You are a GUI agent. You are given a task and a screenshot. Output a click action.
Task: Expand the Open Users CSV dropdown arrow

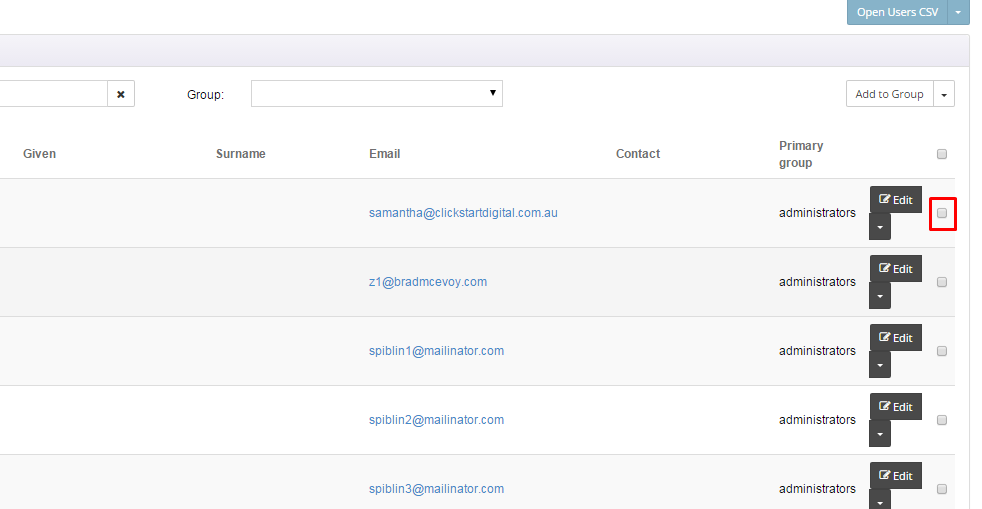coord(958,12)
